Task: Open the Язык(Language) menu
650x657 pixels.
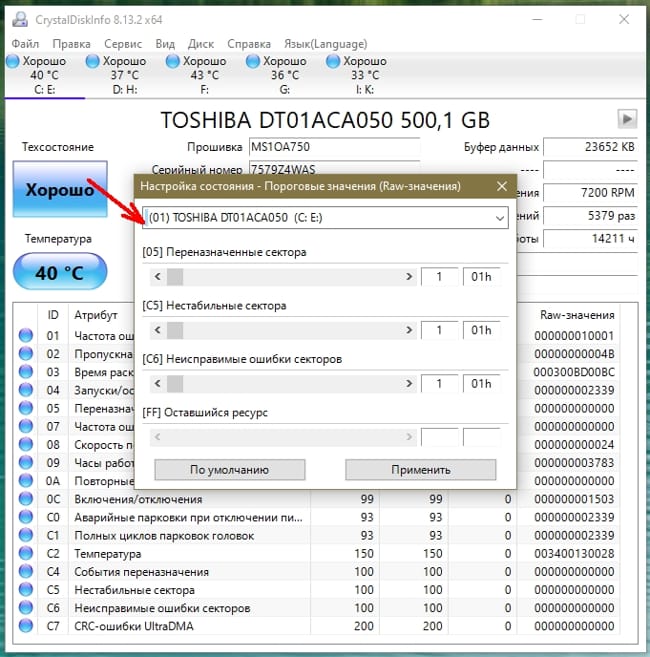Action: (x=325, y=44)
